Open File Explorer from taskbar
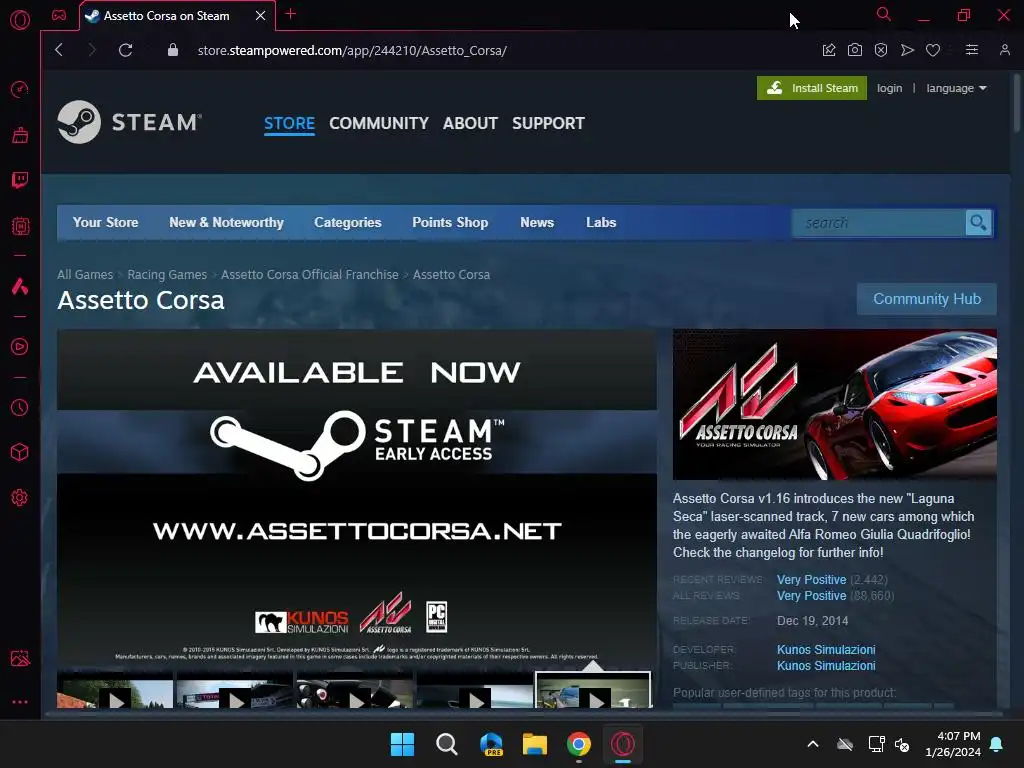1024x768 pixels. [x=534, y=744]
